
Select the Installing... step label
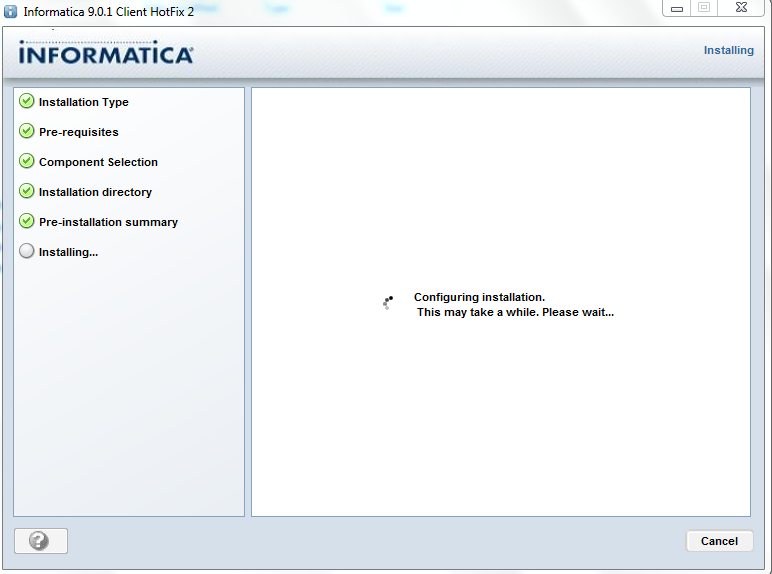click(x=68, y=252)
